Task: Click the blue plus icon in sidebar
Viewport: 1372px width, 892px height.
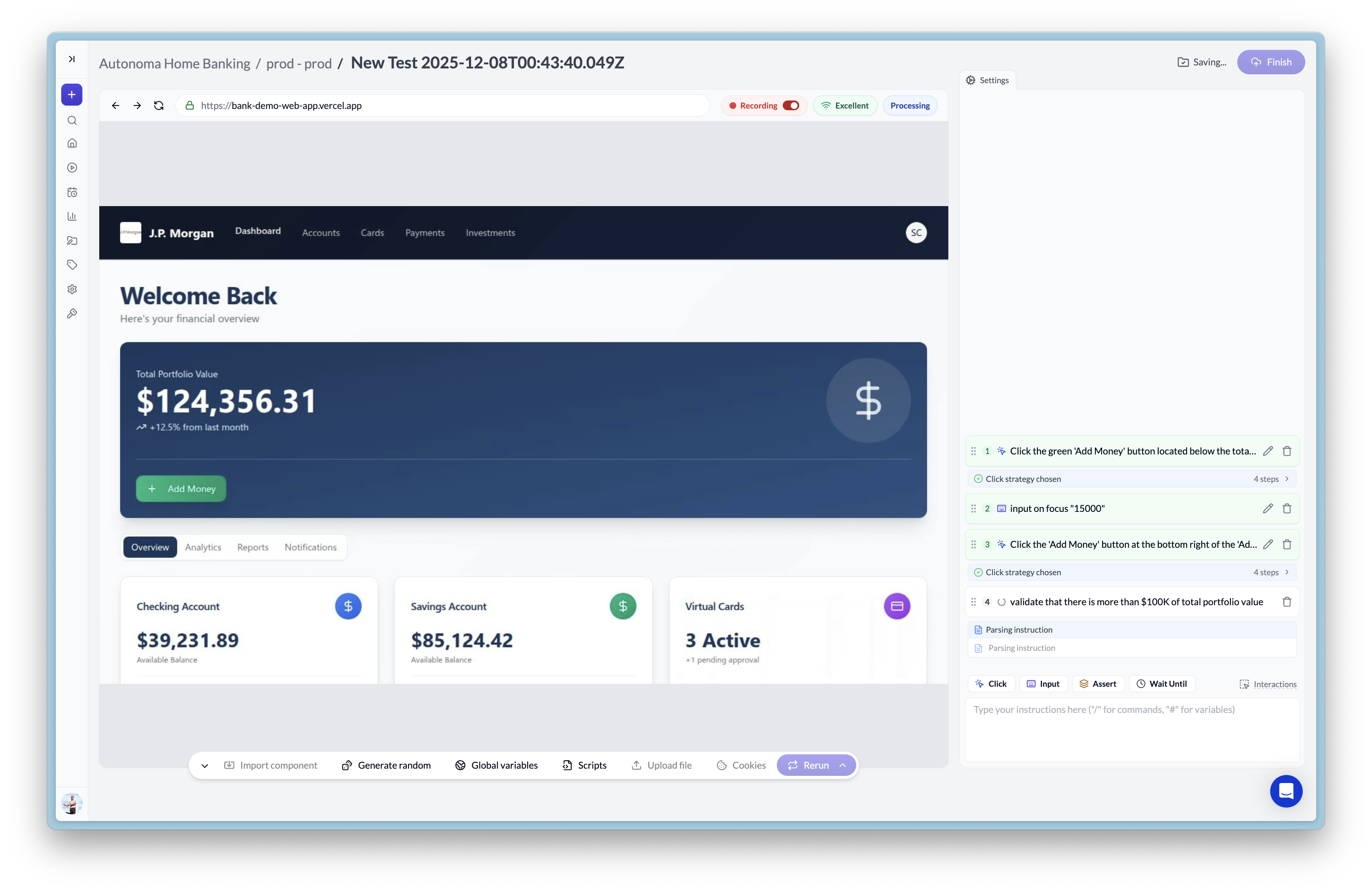Action: [72, 95]
